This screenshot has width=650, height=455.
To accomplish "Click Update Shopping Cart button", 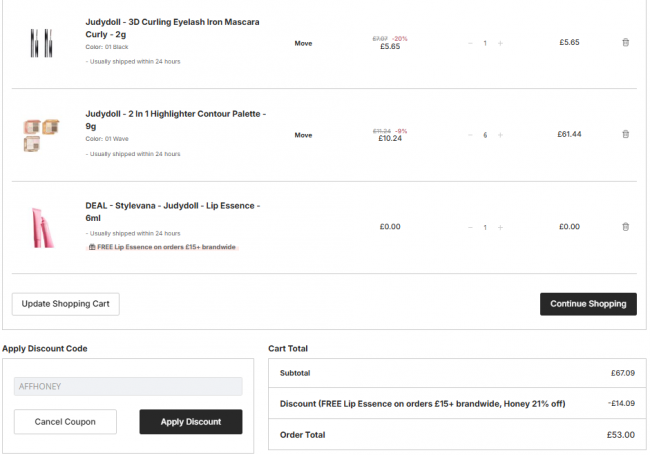I will (x=66, y=303).
